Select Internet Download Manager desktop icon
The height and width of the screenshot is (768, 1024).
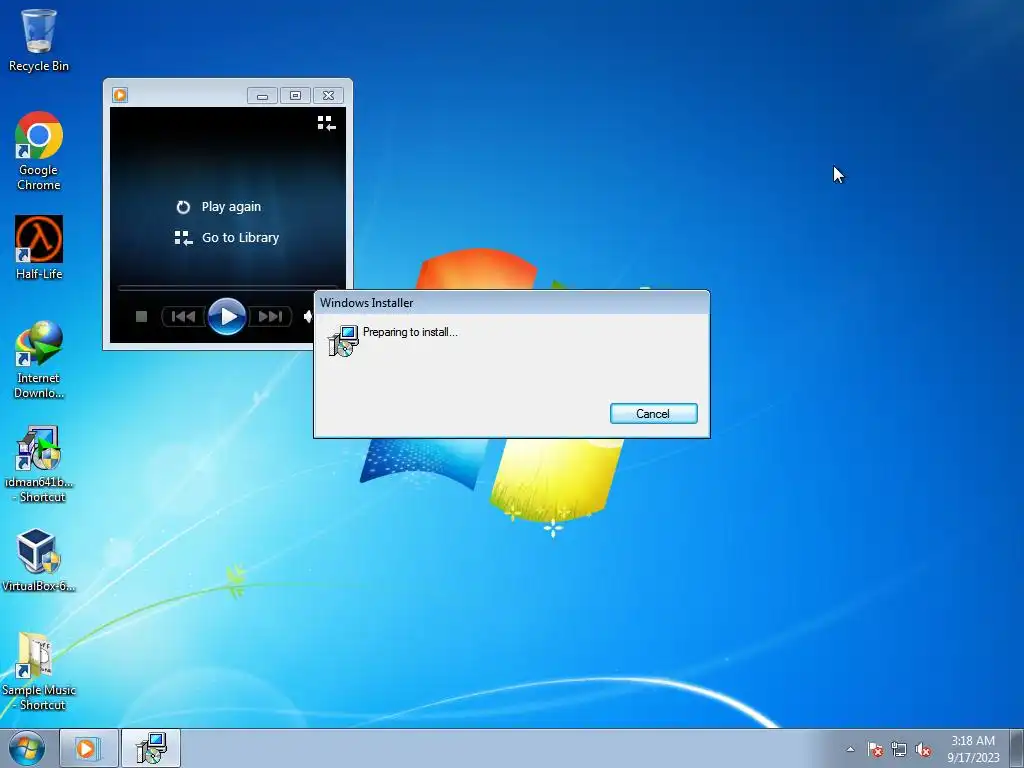[x=39, y=359]
